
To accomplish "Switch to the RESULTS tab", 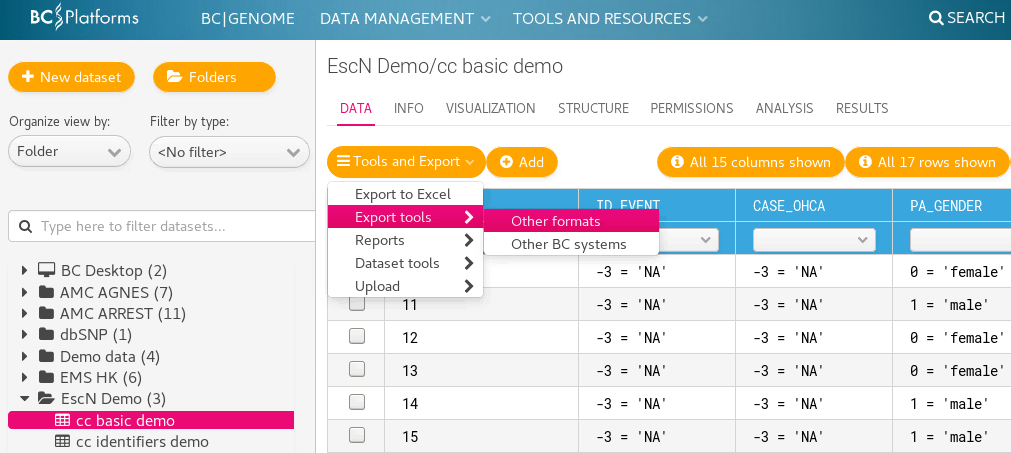I will pos(862,108).
